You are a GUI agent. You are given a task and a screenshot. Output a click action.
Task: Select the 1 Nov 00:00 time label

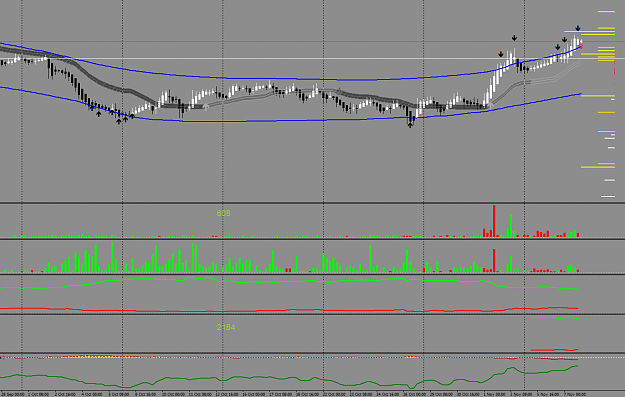click(x=495, y=394)
